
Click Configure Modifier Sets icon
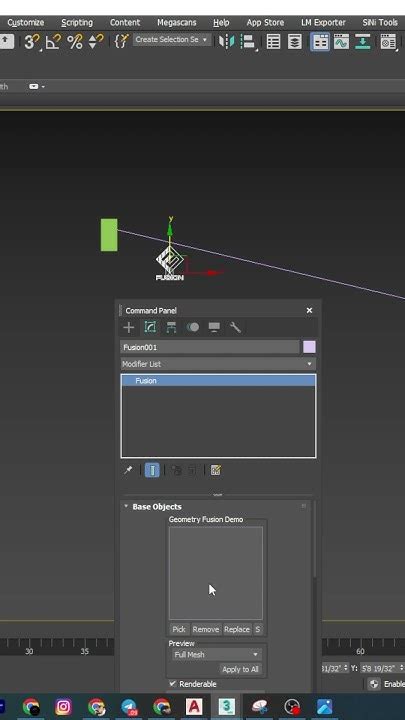coord(216,470)
